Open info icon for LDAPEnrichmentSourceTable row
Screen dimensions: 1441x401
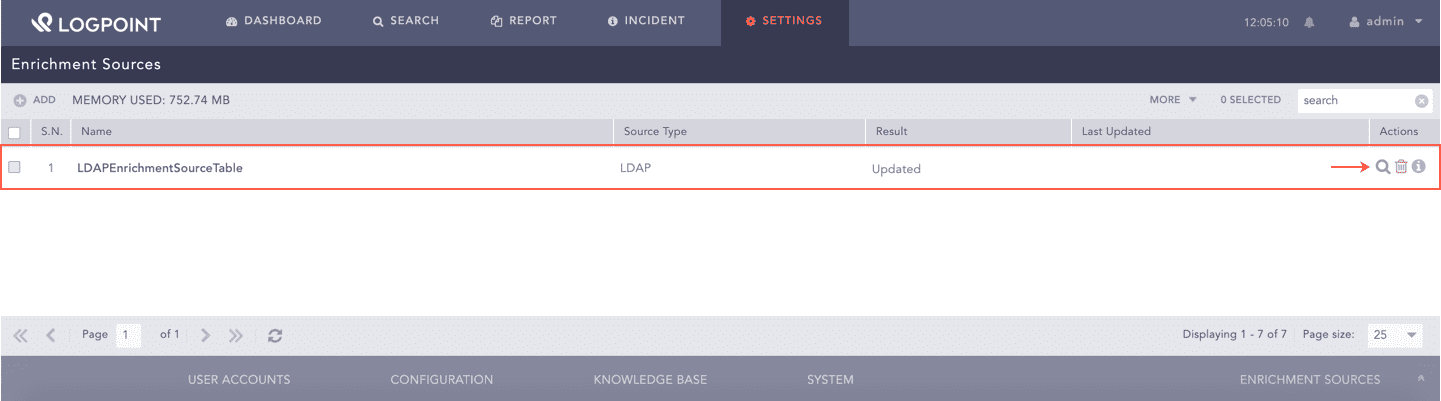[x=1418, y=167]
